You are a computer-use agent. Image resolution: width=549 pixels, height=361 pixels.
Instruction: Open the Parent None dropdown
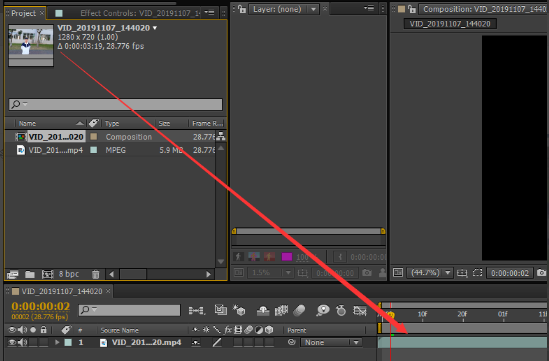pos(331,342)
